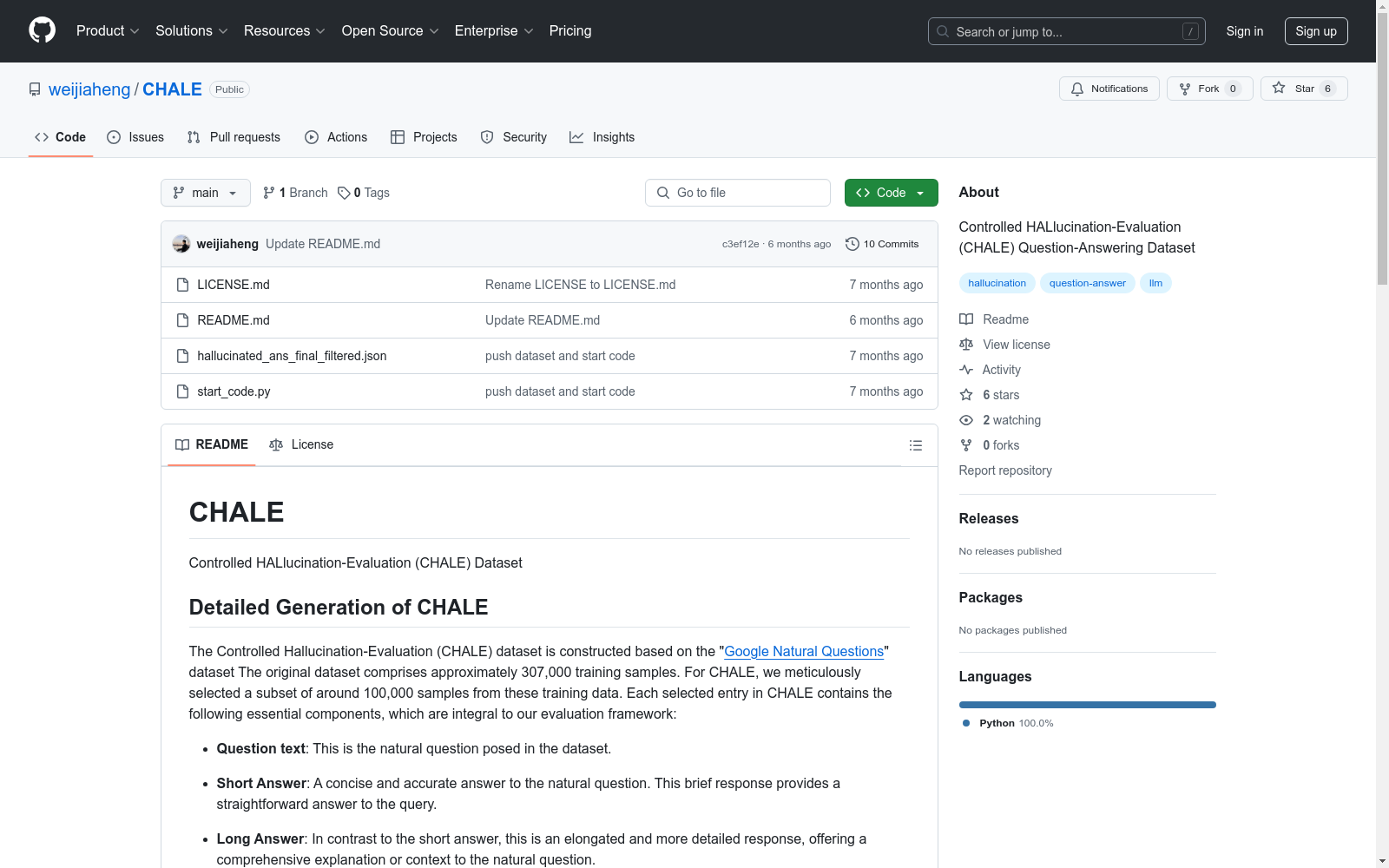Viewport: 1389px width, 868px height.
Task: Click the hallucinated_ans_final_filtered.json file icon
Action: pos(182,356)
